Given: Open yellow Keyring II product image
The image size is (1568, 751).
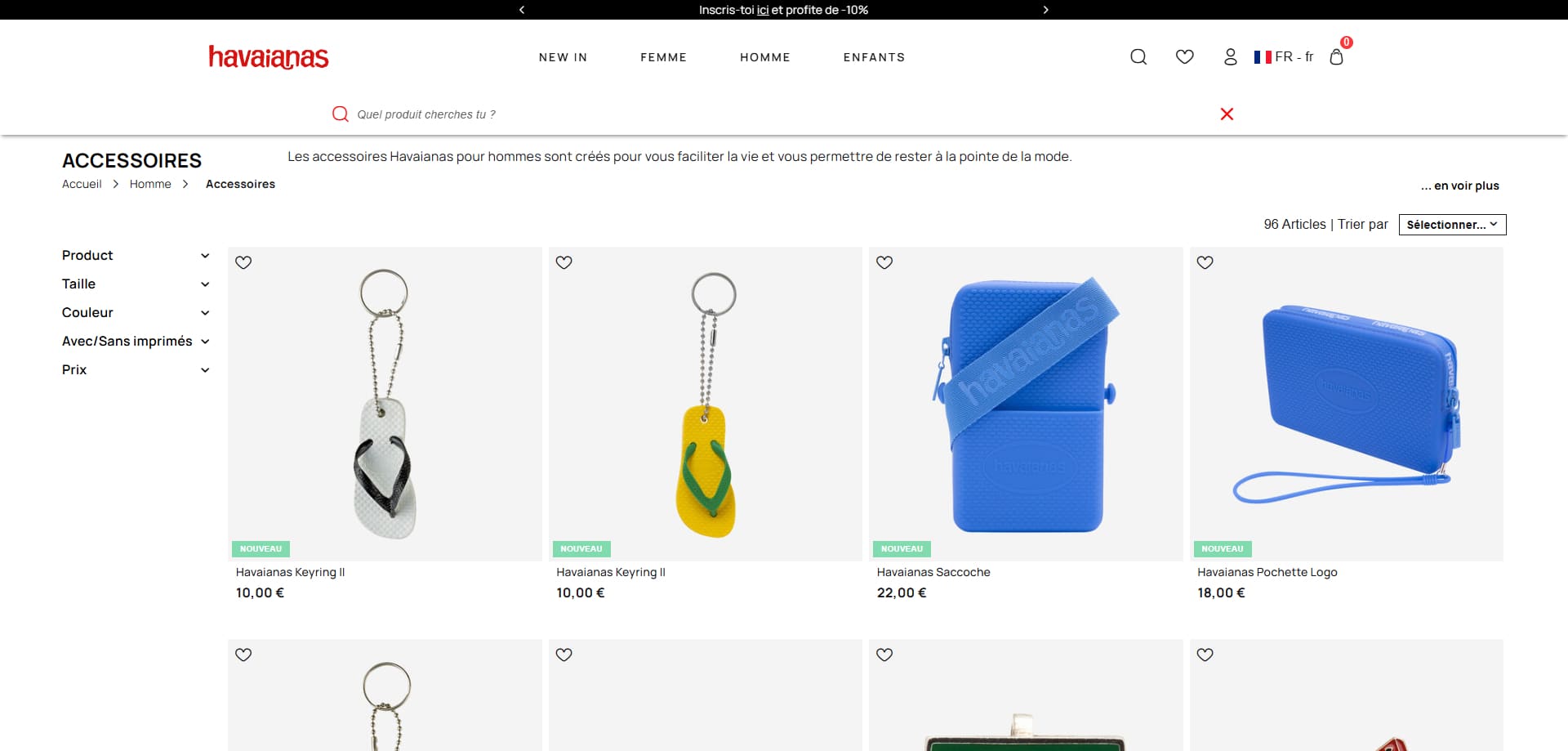Looking at the screenshot, I should (706, 404).
